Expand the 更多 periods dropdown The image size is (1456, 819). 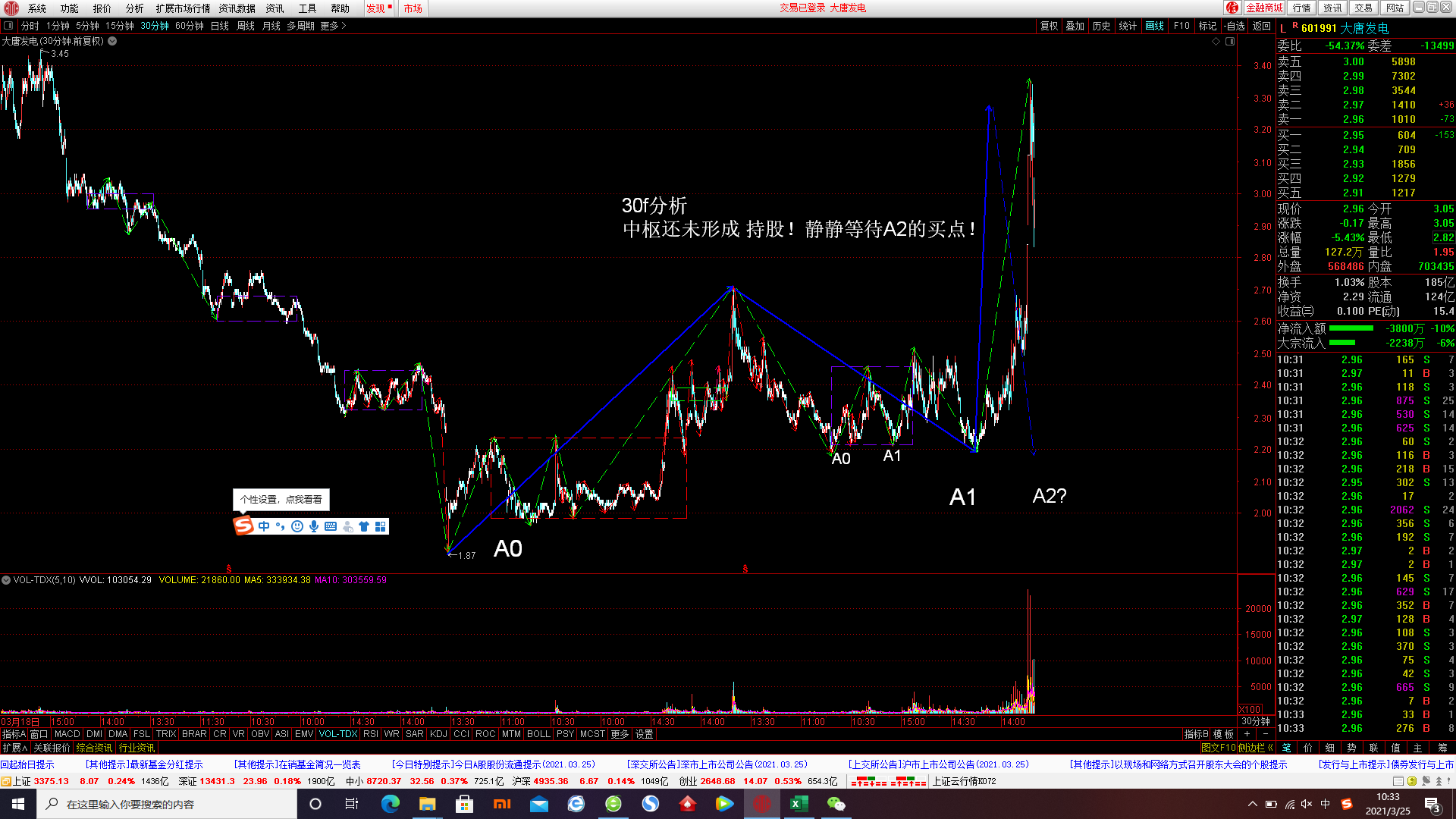coord(333,26)
